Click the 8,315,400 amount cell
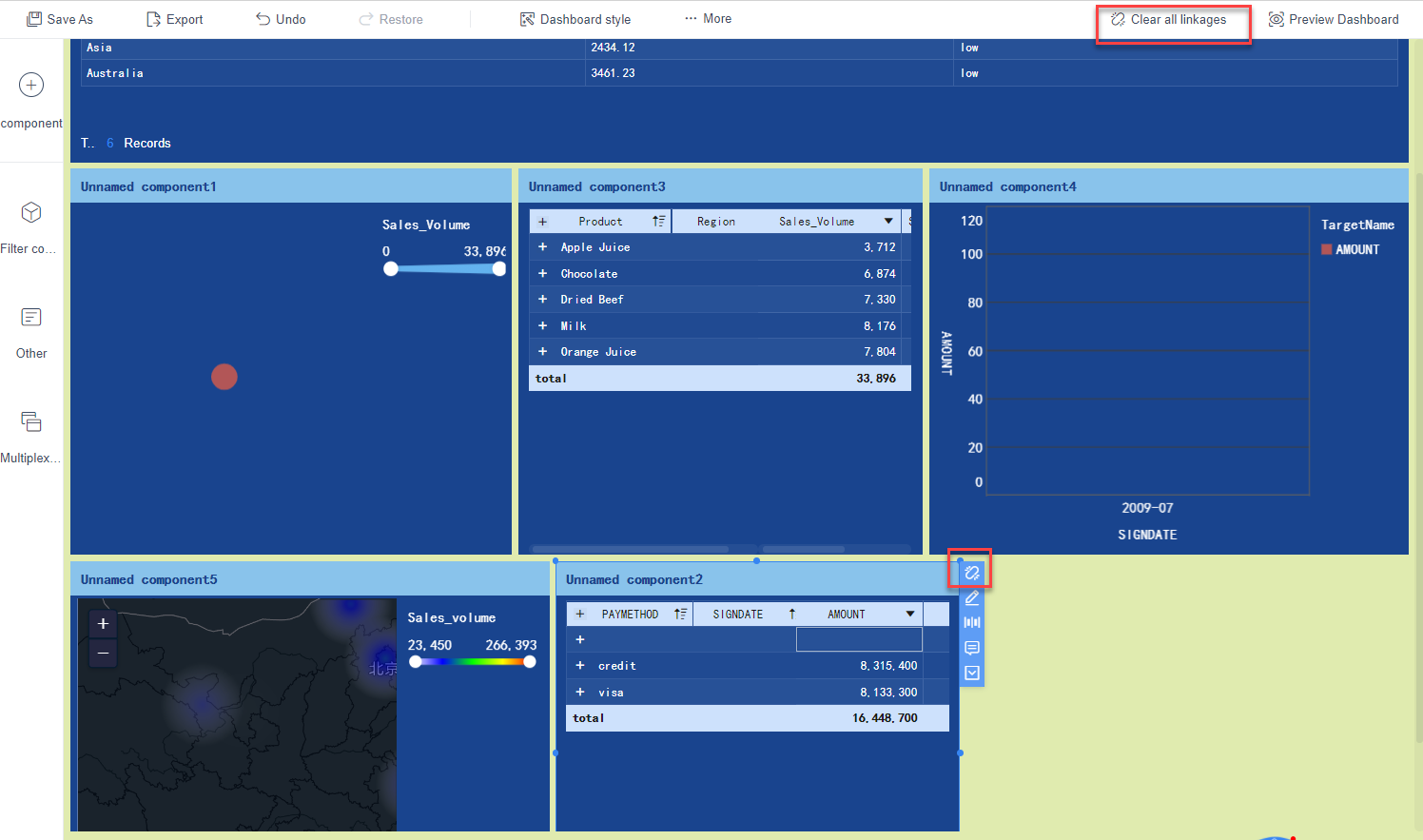The height and width of the screenshot is (840, 1423). click(x=888, y=666)
